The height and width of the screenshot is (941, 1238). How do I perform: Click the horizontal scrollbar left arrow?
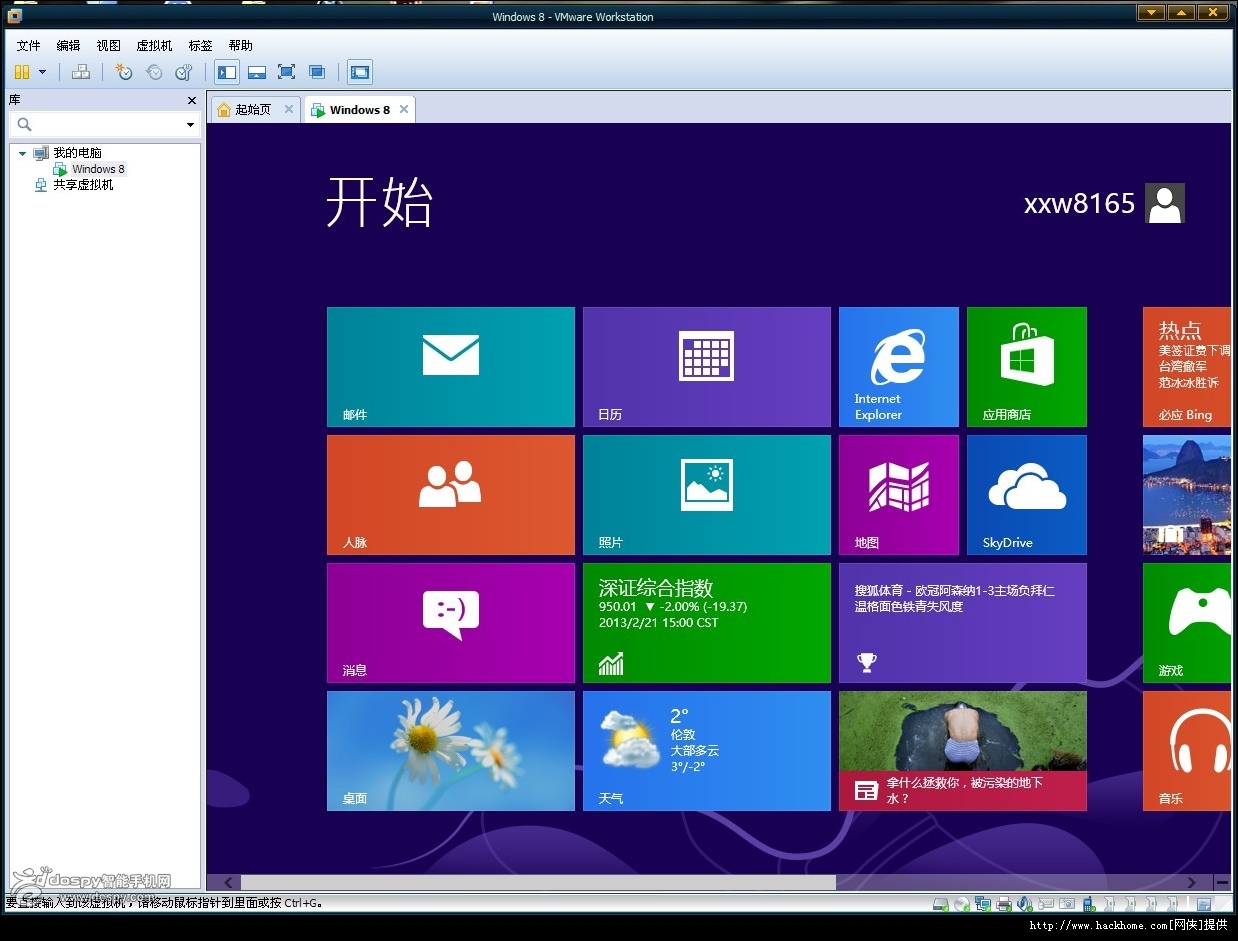[x=229, y=882]
